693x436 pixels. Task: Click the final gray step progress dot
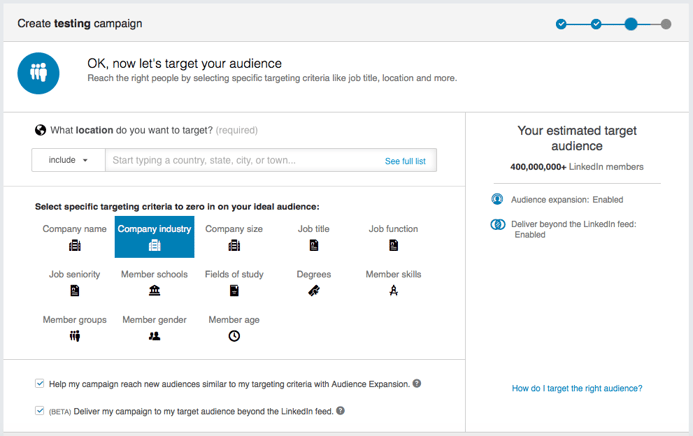pos(666,24)
